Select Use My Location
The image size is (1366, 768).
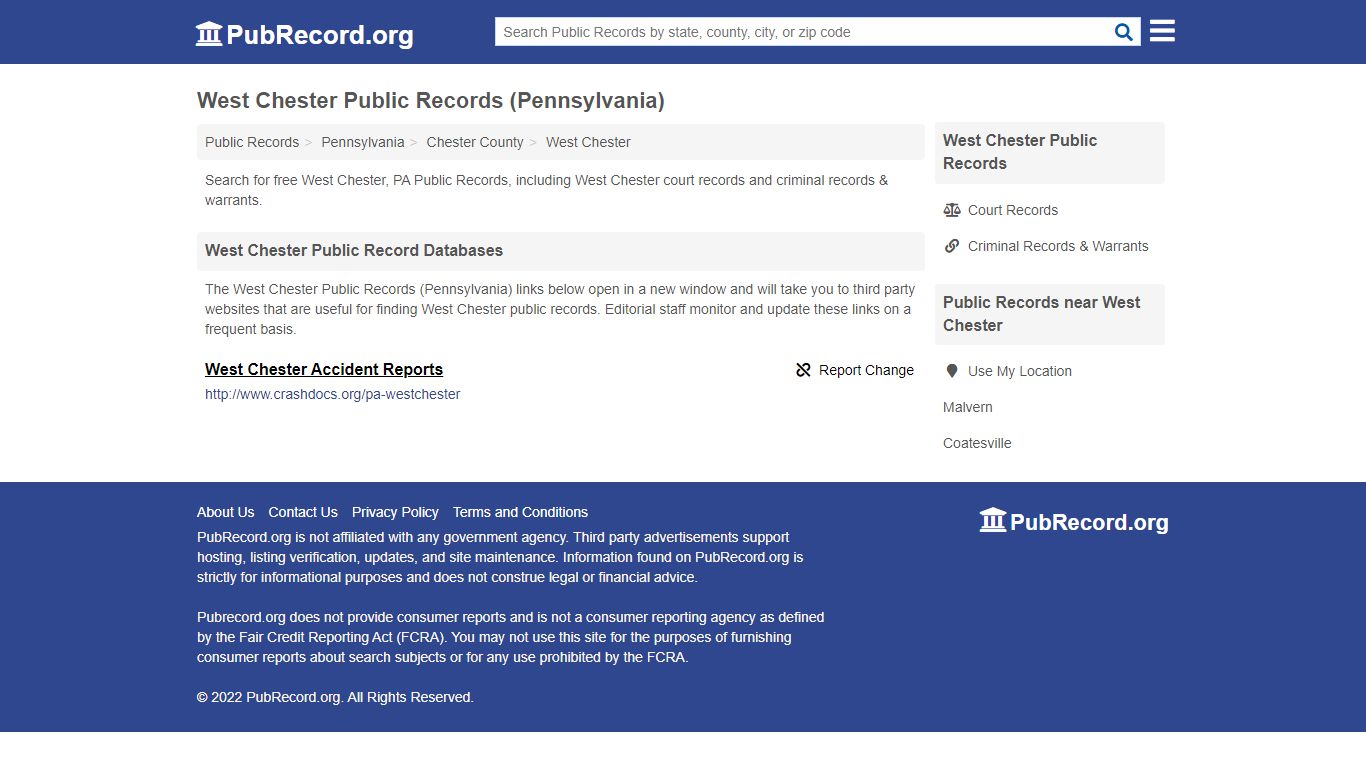click(x=1020, y=371)
